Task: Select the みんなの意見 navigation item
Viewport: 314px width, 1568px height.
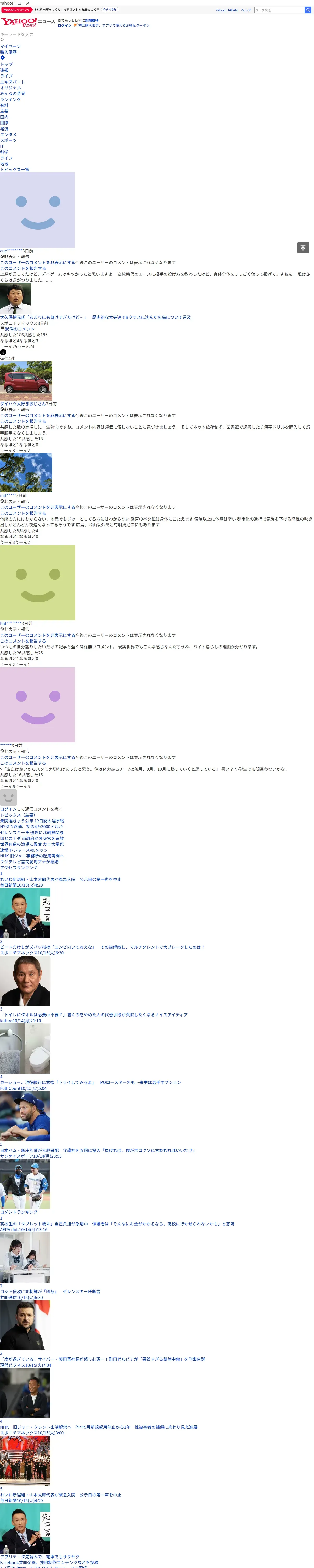Action: tap(13, 94)
